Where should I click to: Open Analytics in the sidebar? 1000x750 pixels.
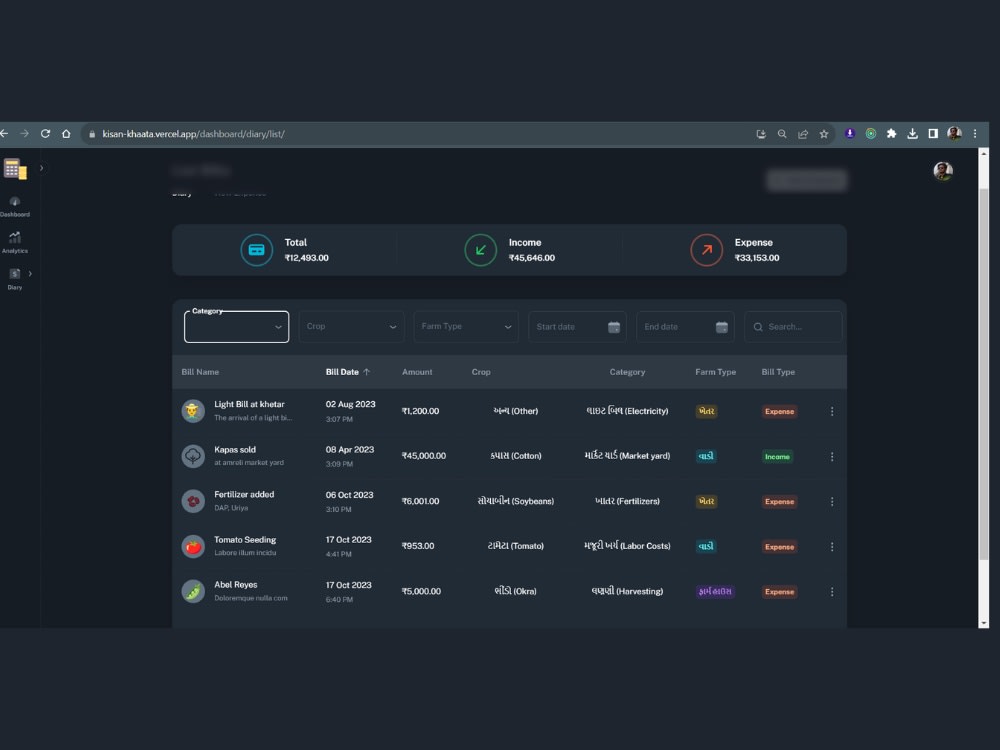[x=15, y=243]
